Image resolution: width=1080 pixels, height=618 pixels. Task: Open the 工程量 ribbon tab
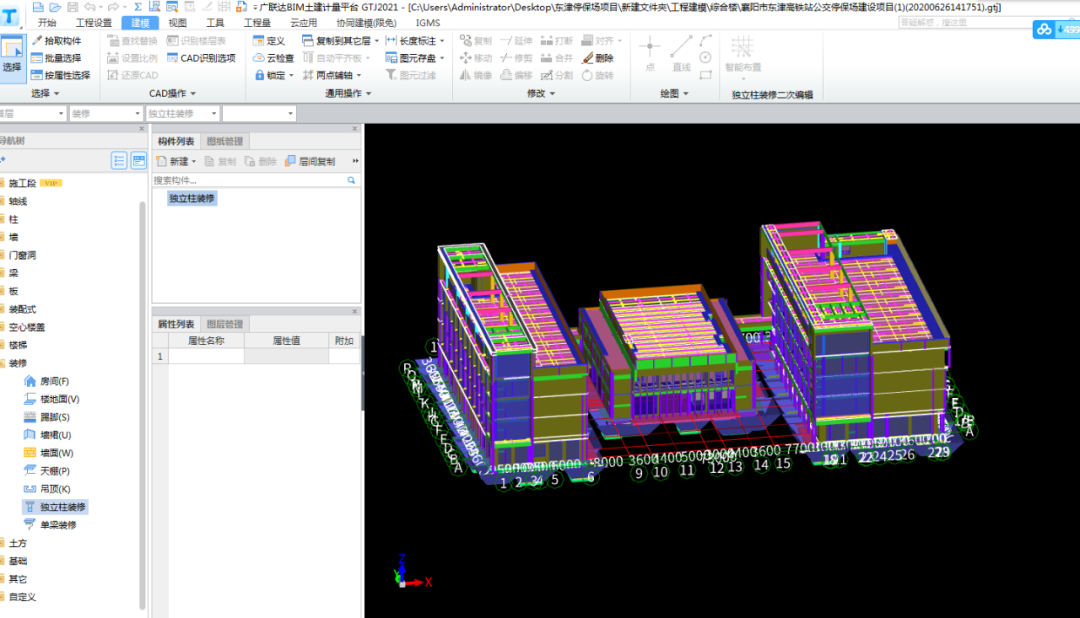pyautogui.click(x=258, y=23)
